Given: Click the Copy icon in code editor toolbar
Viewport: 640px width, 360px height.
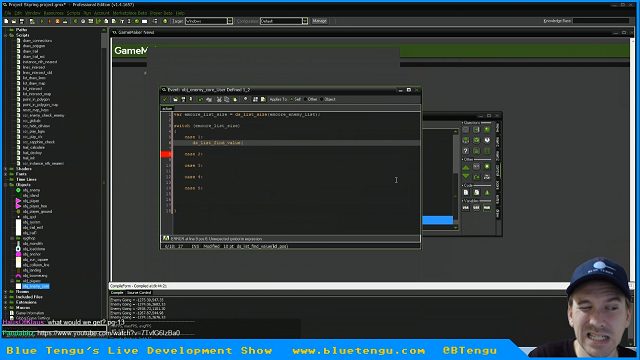Looking at the screenshot, I should (227, 99).
